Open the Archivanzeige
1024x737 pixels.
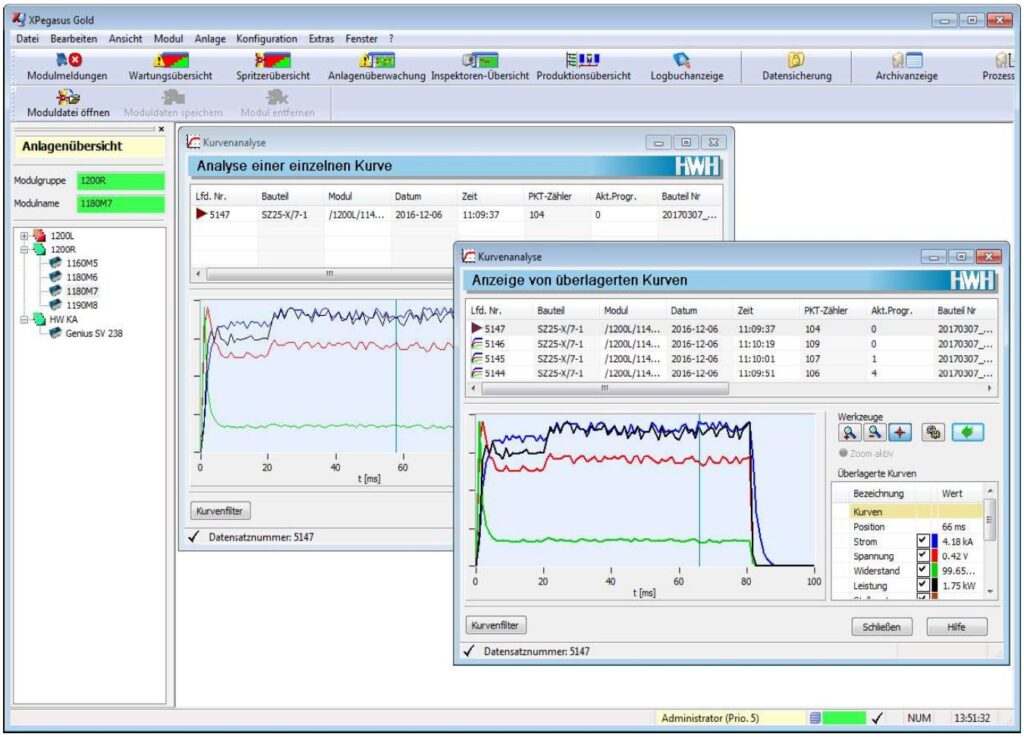pos(906,61)
